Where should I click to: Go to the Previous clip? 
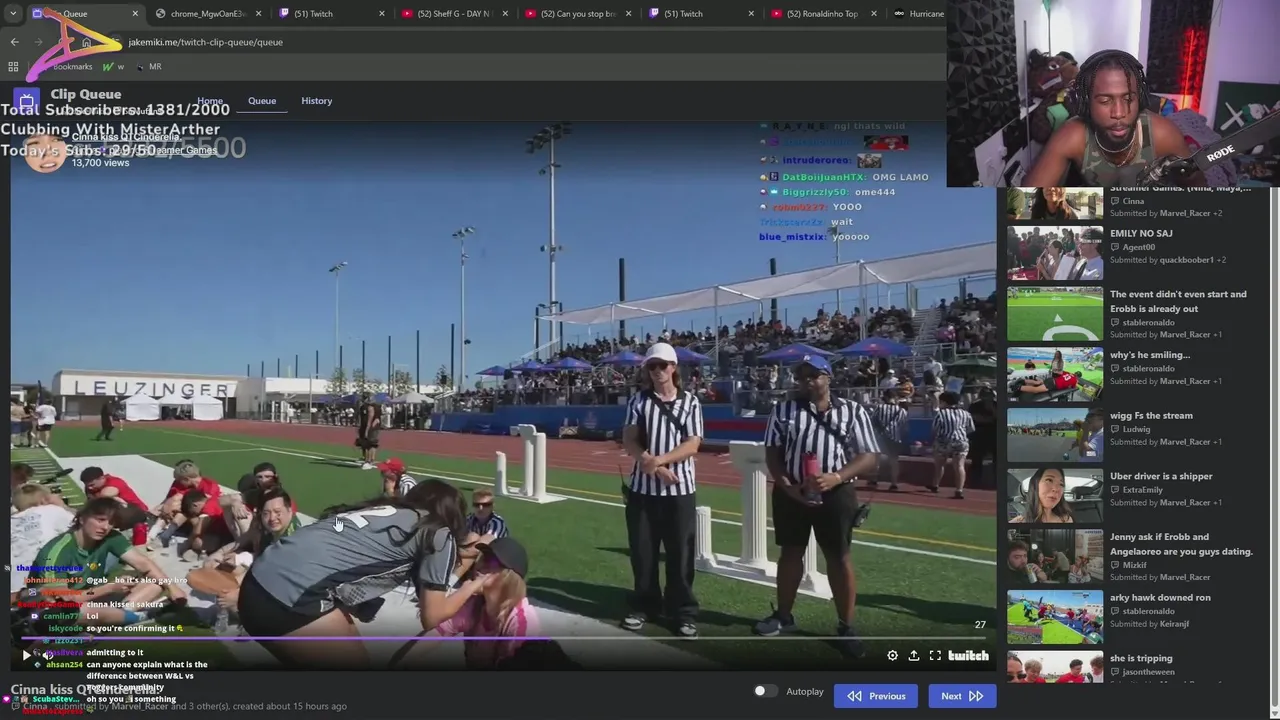click(877, 696)
